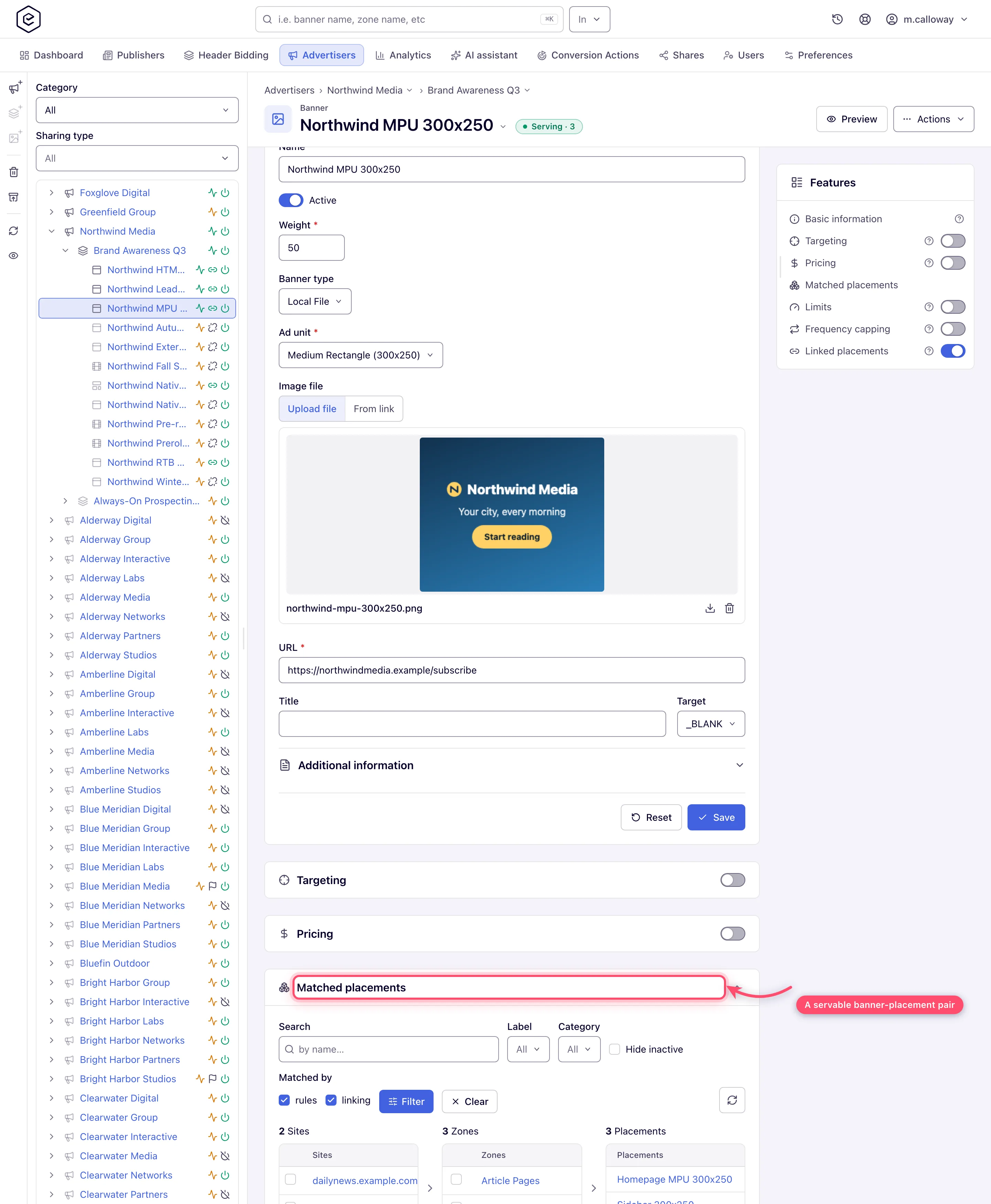Click activity icon for Greenfield Group

click(212, 212)
